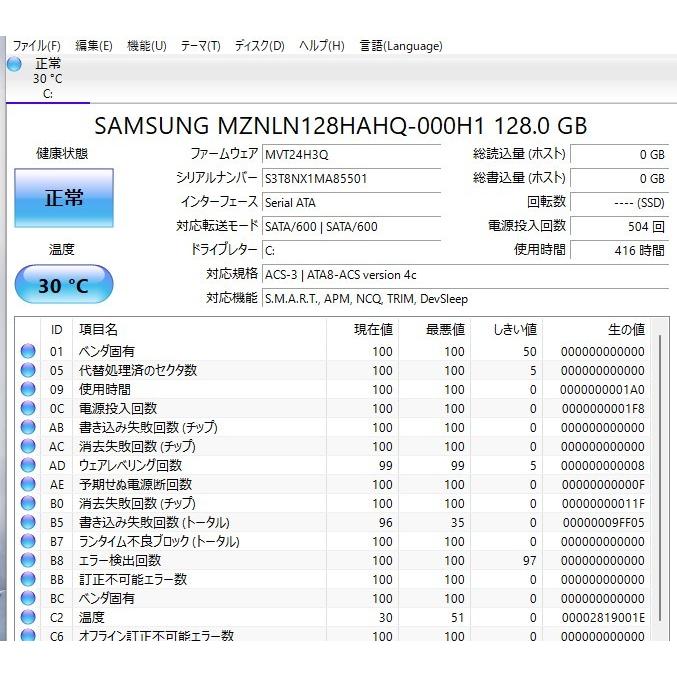The image size is (677, 677).
Task: Click raw value 00000009FF05
Action: click(604, 522)
